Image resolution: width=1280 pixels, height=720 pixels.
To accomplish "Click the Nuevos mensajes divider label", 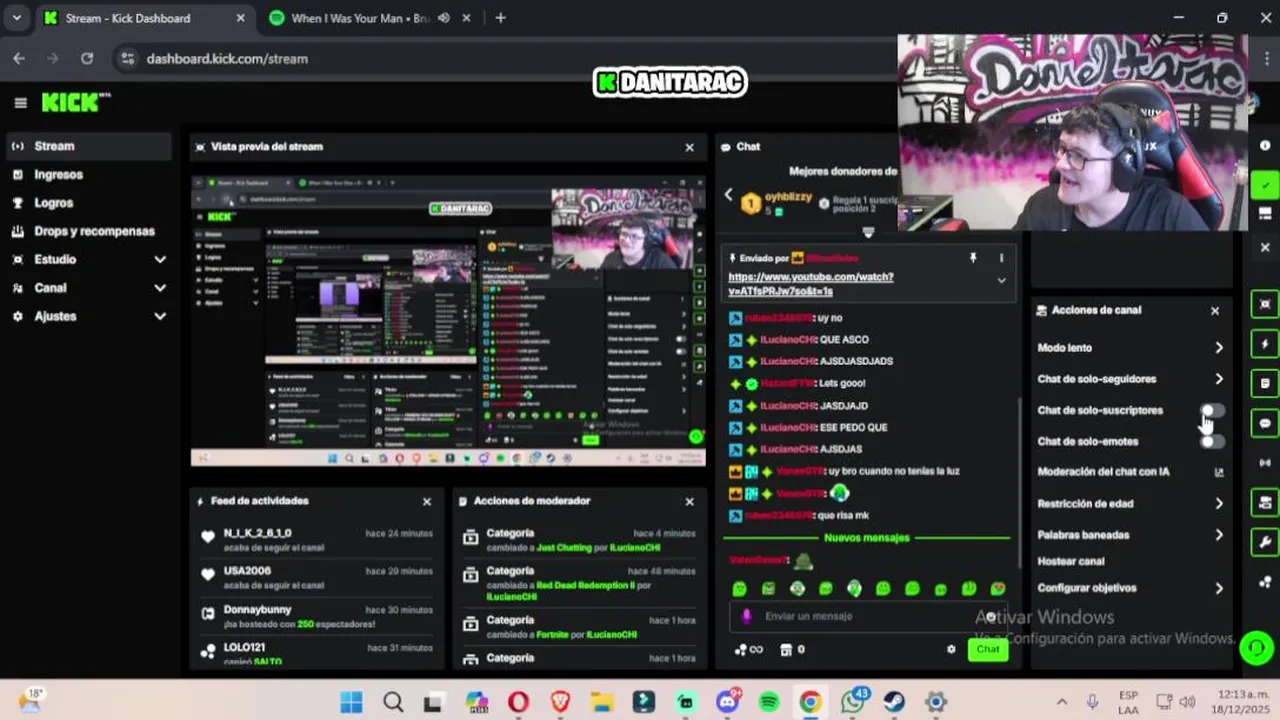I will (866, 538).
